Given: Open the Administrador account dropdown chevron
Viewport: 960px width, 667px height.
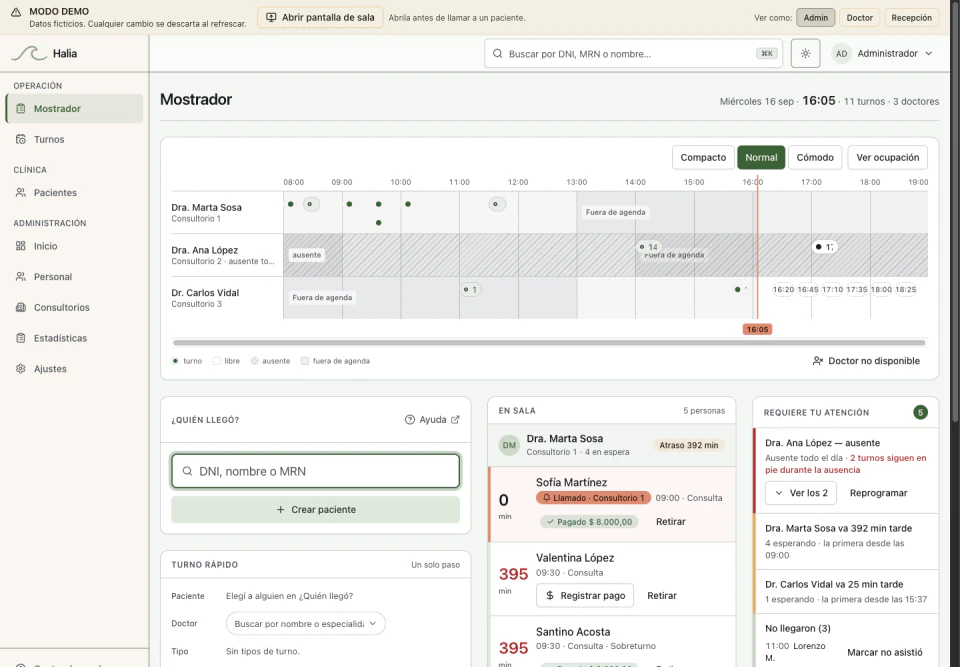Looking at the screenshot, I should click(929, 53).
